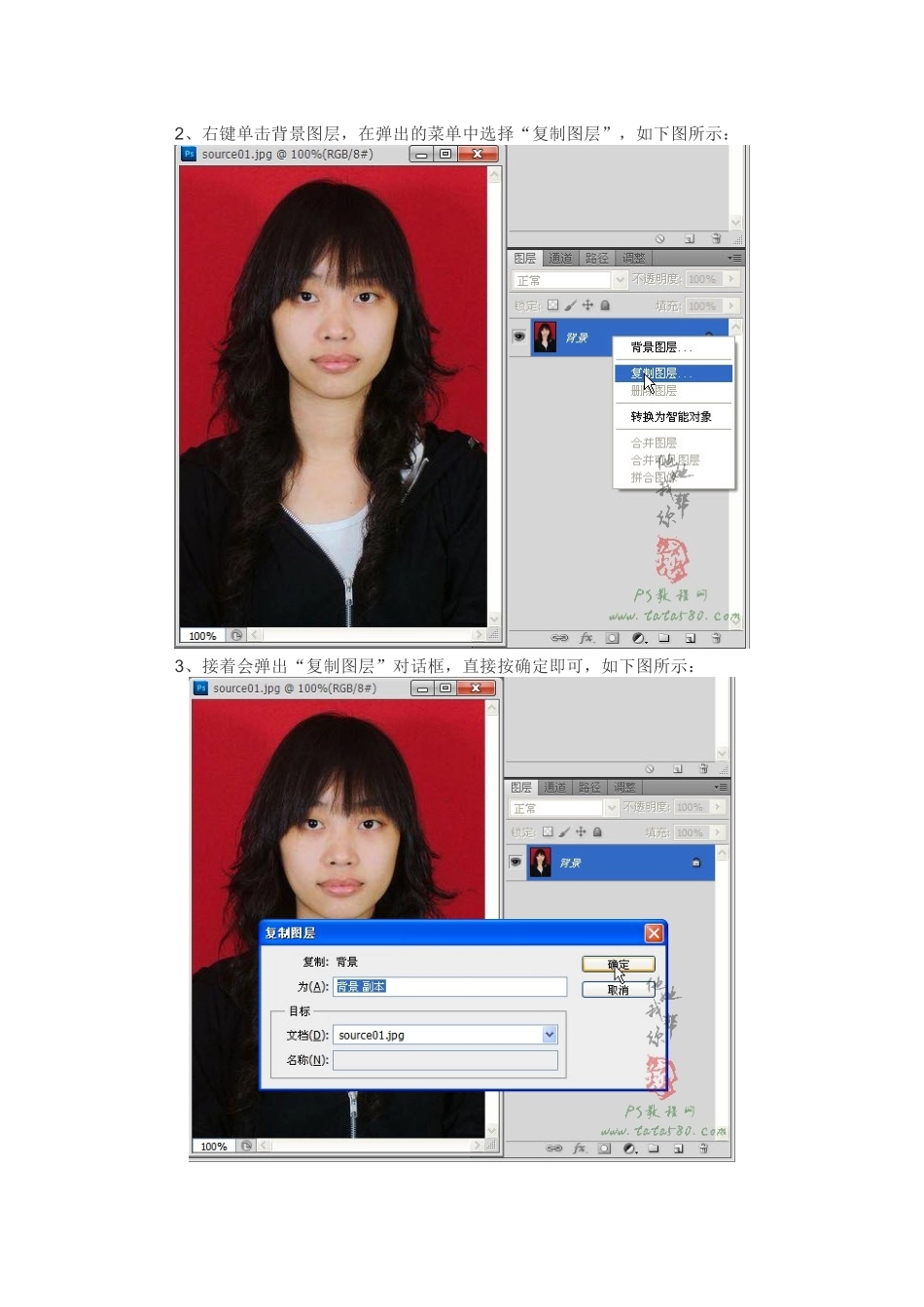Toggle lock position icon, step 2 screenshot

coord(587,305)
